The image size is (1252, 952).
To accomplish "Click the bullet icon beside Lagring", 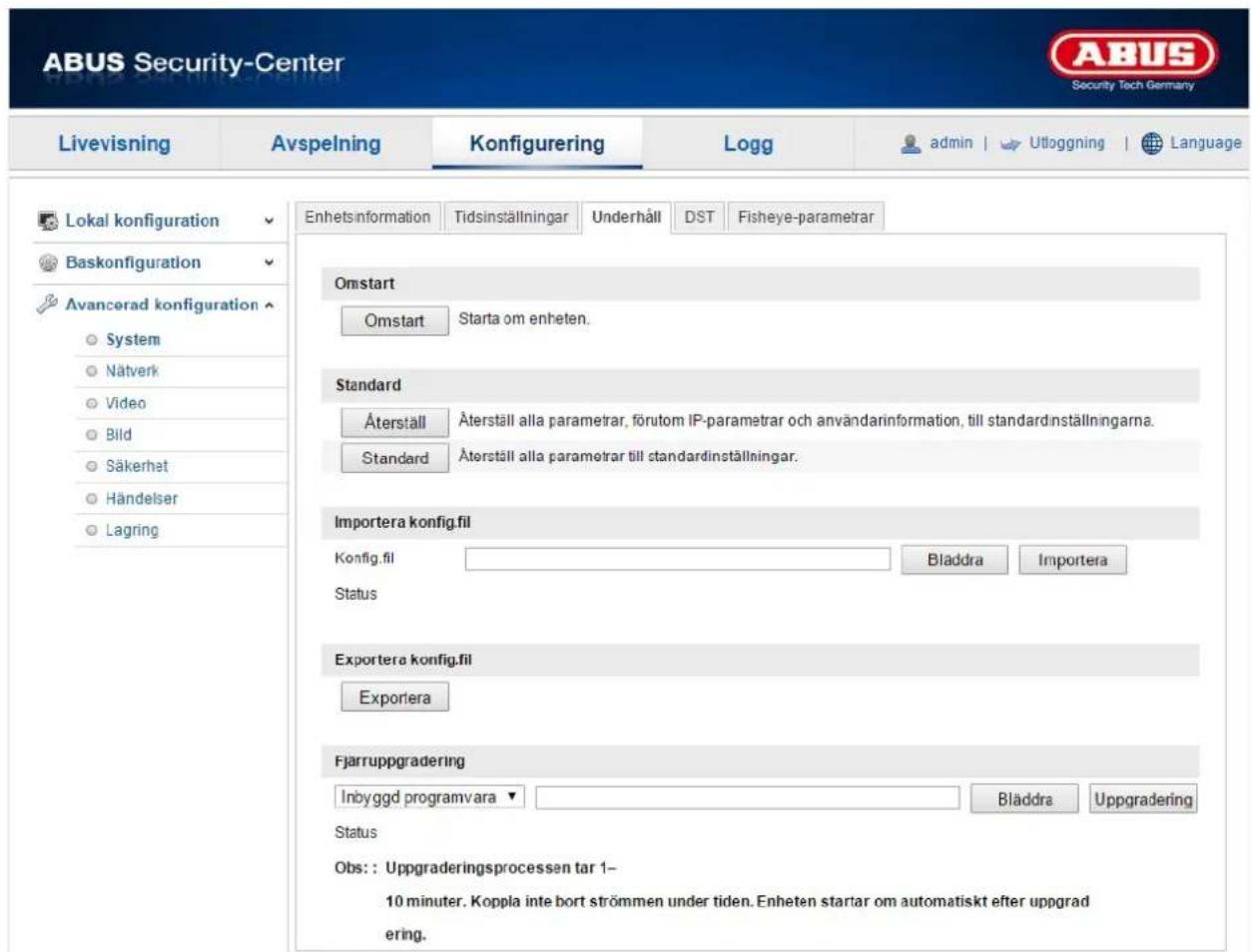I will point(92,531).
